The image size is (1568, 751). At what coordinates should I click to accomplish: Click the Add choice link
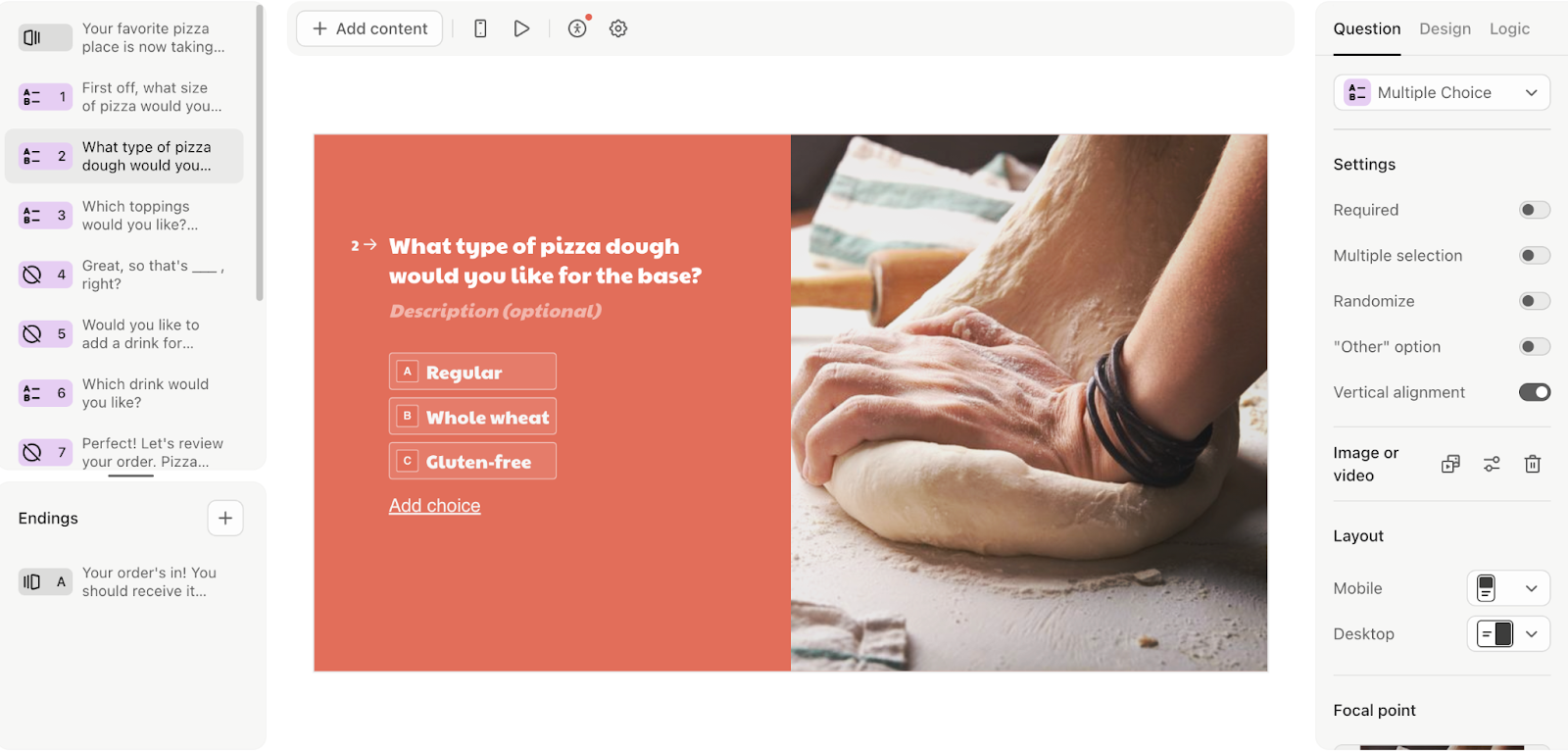pyautogui.click(x=434, y=506)
